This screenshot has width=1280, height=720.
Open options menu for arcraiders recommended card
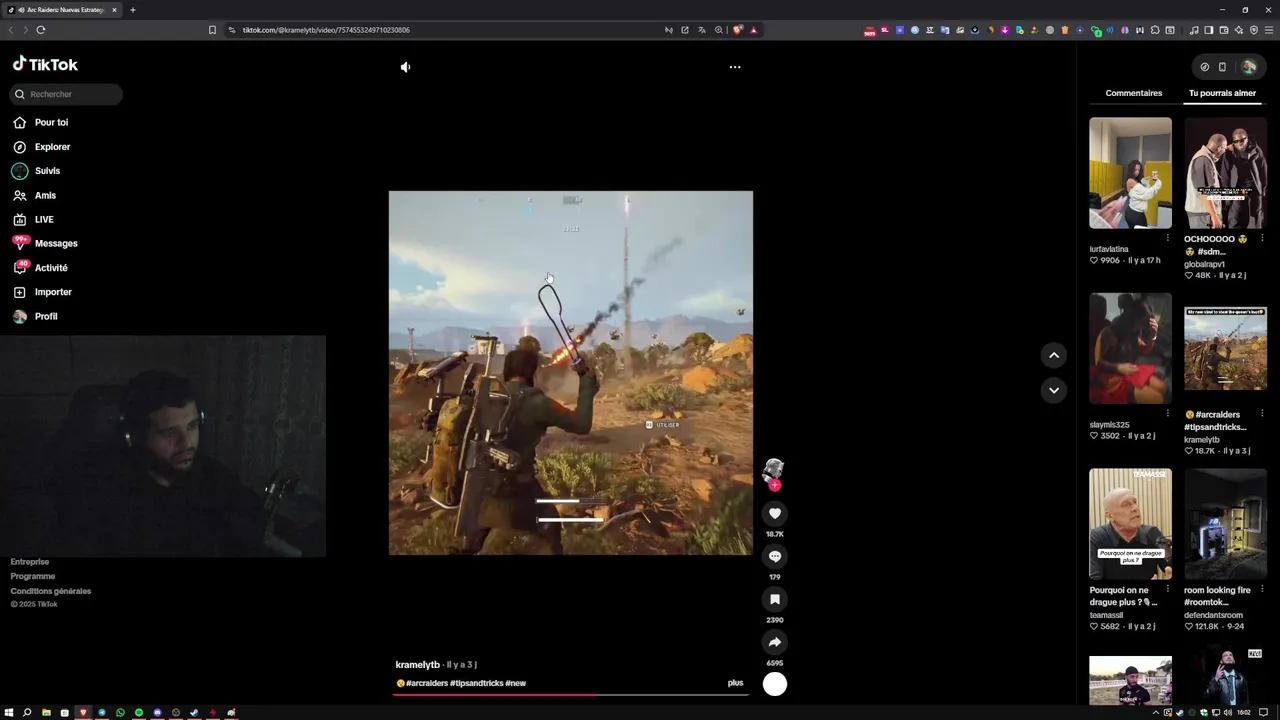click(1262, 413)
